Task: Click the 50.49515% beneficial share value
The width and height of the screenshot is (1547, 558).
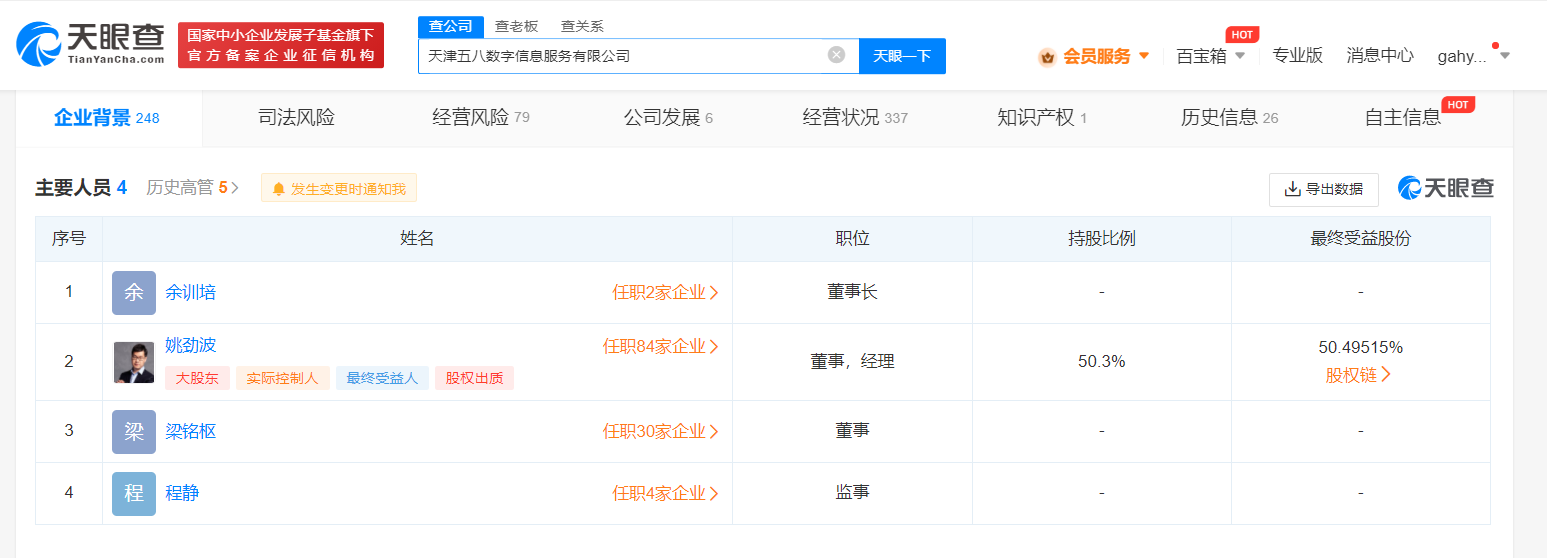Action: 1360,348
